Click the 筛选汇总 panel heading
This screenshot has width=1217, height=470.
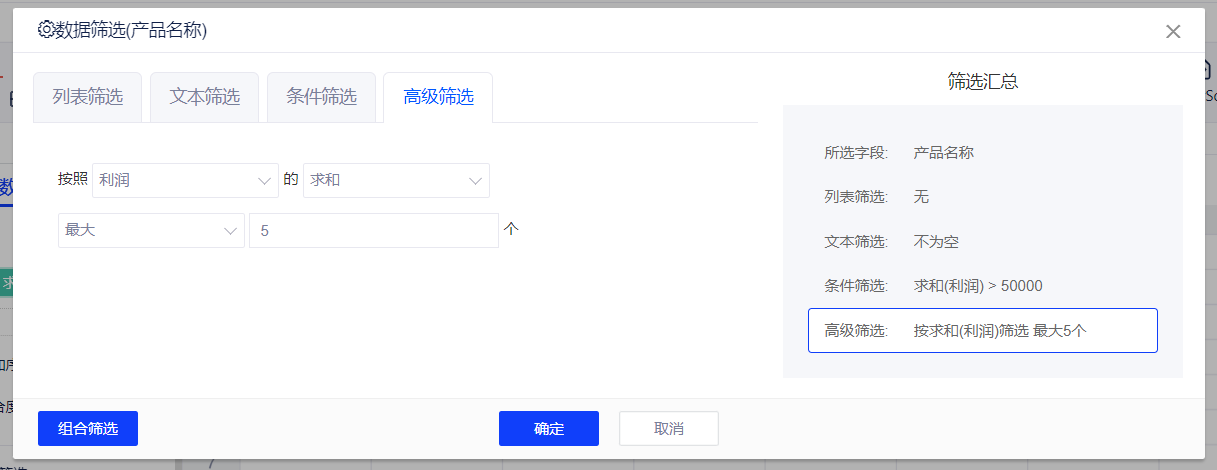click(982, 82)
